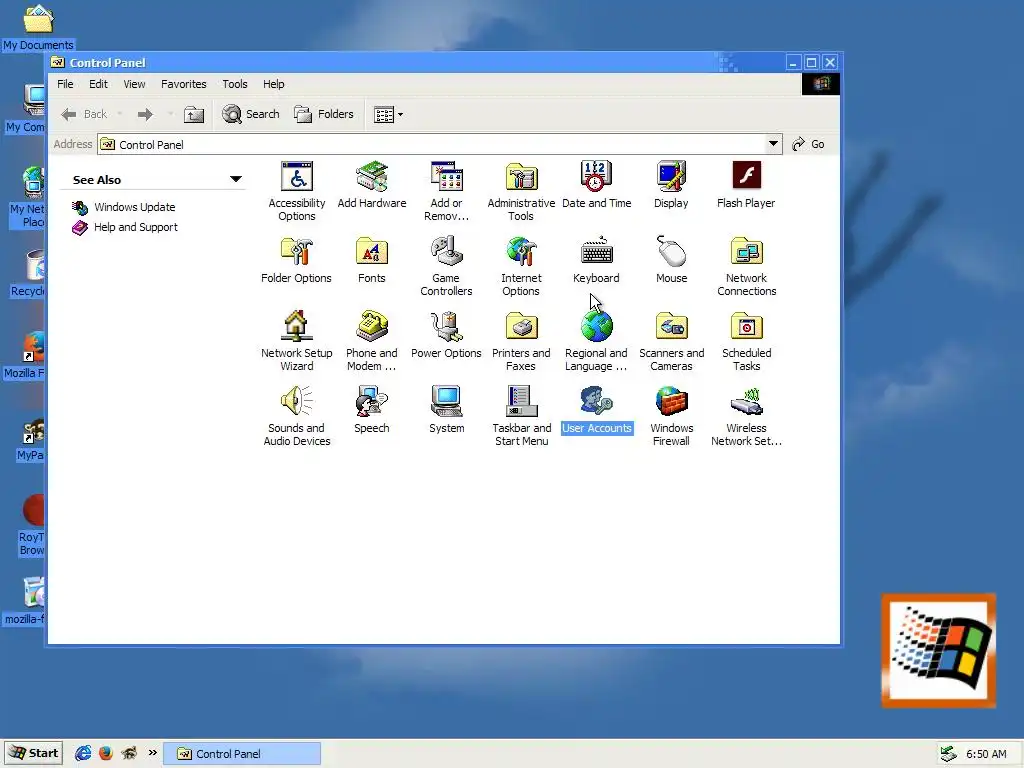The width and height of the screenshot is (1024, 768).
Task: Open the Favorites menu
Action: pyautogui.click(x=184, y=84)
